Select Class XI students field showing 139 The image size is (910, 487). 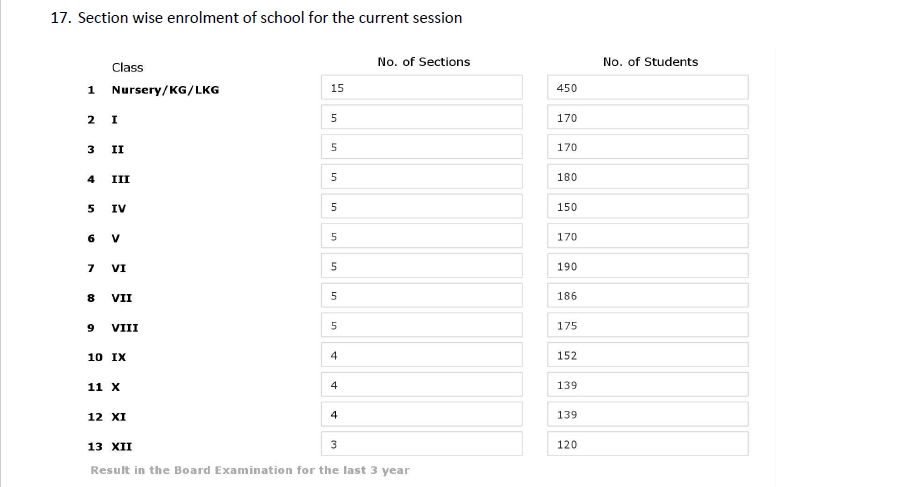click(x=648, y=414)
